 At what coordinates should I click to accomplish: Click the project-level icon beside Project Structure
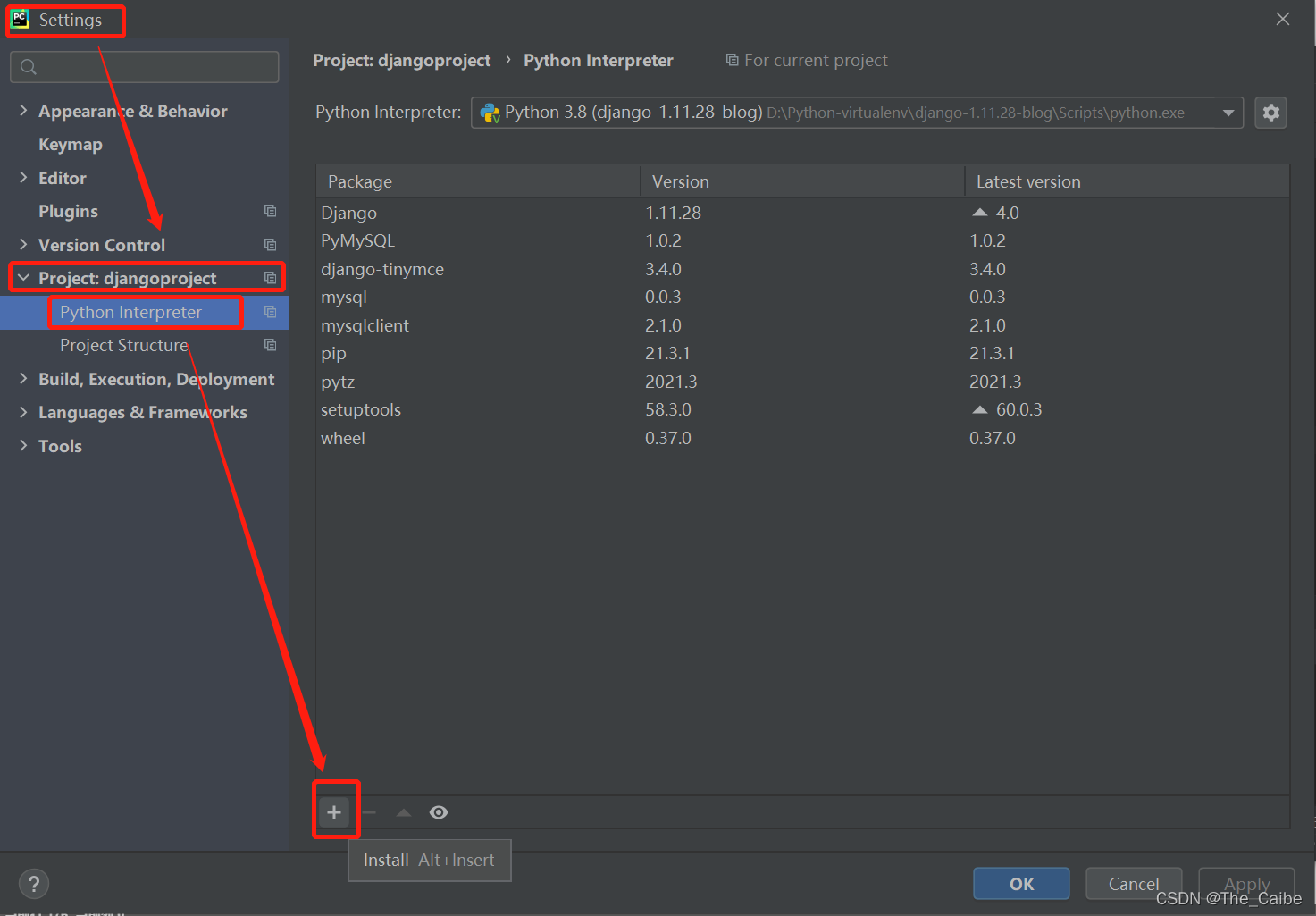270,345
